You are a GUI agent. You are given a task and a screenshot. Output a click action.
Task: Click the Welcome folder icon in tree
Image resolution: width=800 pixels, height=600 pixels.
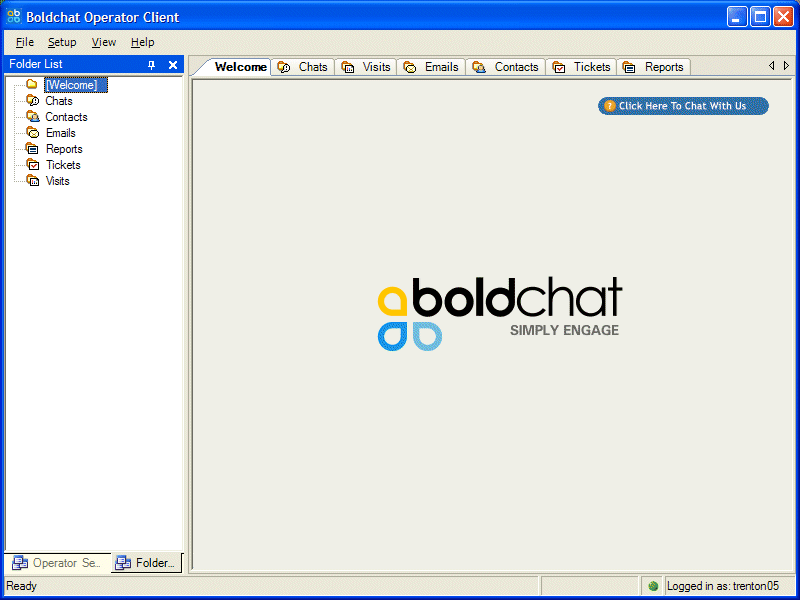click(x=32, y=84)
